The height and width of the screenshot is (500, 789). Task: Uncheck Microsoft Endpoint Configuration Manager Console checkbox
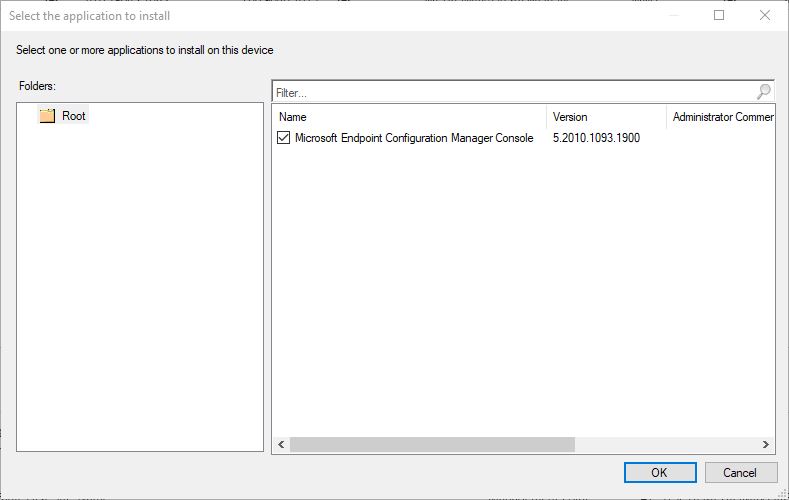click(x=283, y=137)
